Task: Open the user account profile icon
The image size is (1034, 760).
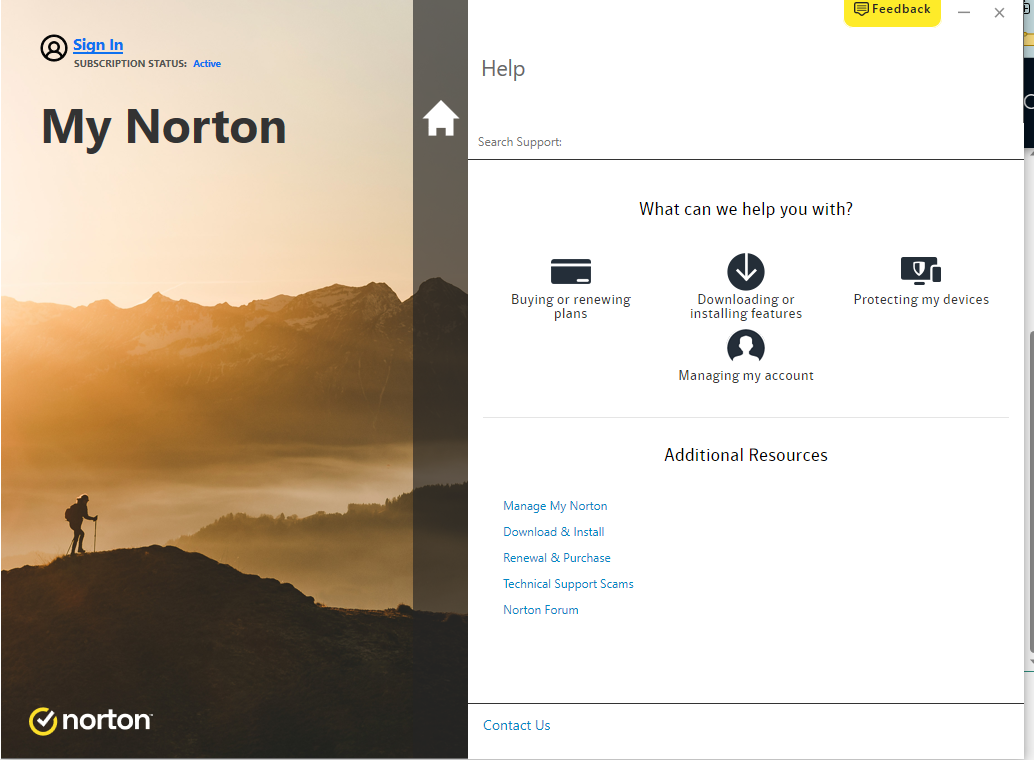Action: 54,48
